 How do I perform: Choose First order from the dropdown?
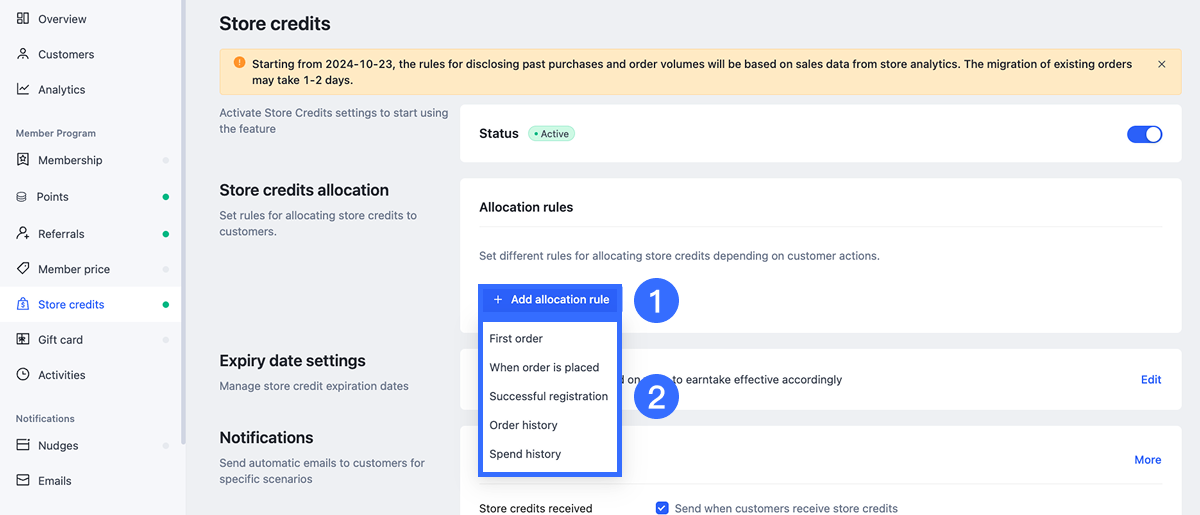tap(516, 339)
